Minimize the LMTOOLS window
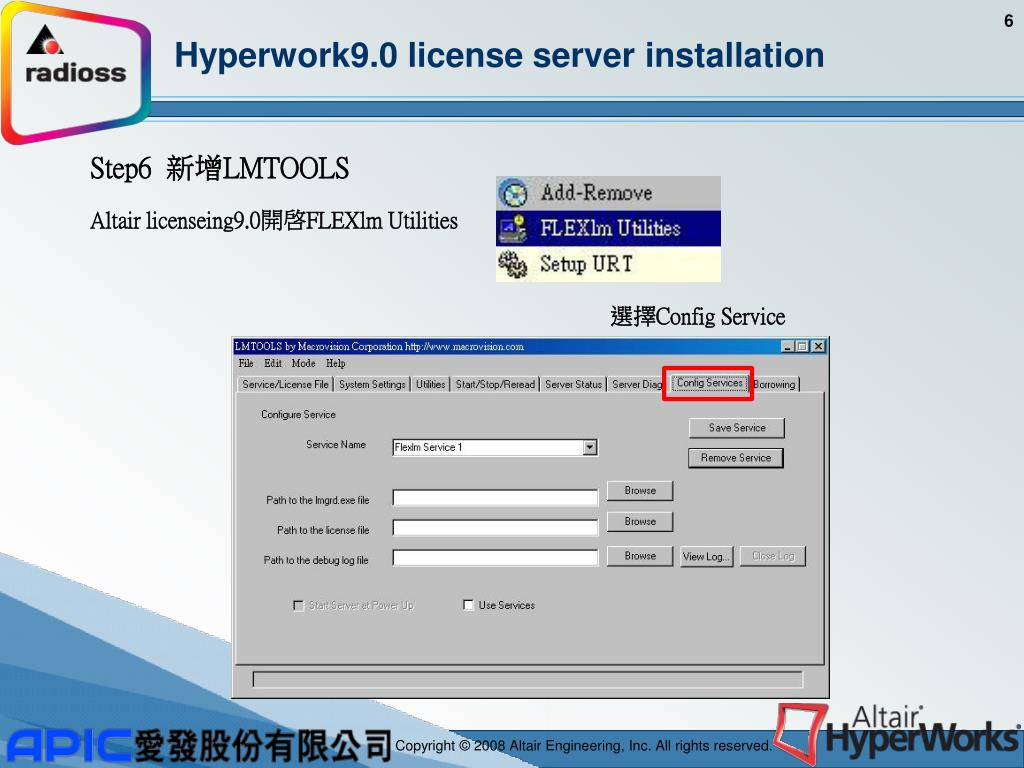The width and height of the screenshot is (1024, 768). [x=788, y=347]
